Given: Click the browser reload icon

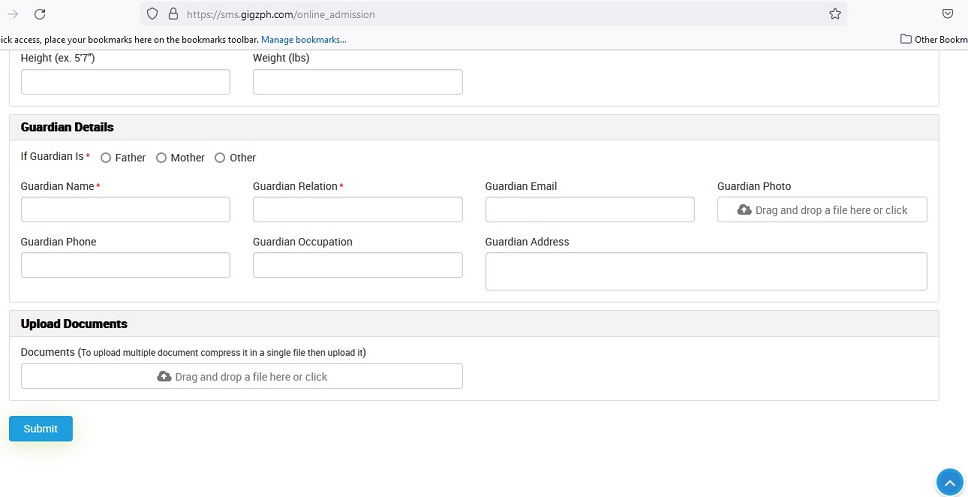Looking at the screenshot, I should click(x=40, y=14).
